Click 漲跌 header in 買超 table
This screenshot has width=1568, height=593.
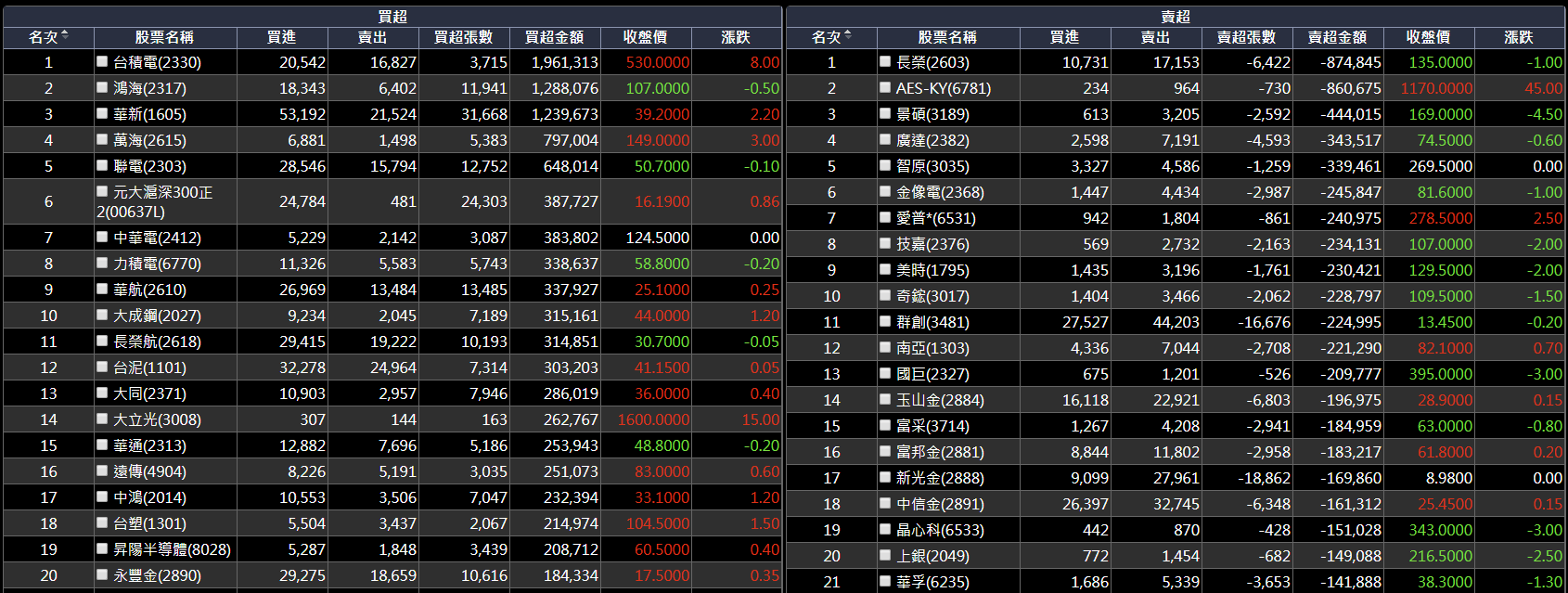(736, 37)
